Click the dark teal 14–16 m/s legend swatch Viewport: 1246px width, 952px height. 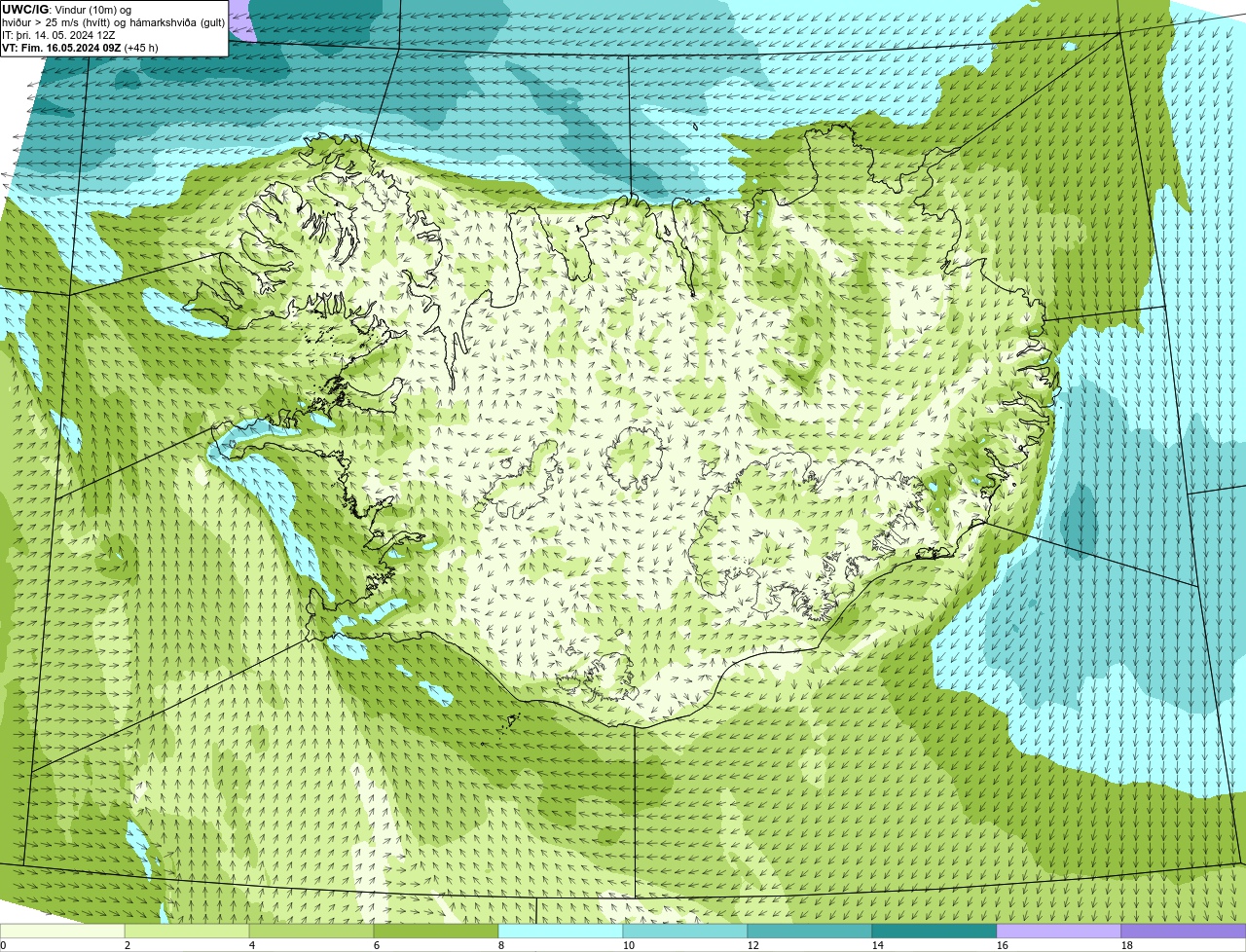point(934,931)
